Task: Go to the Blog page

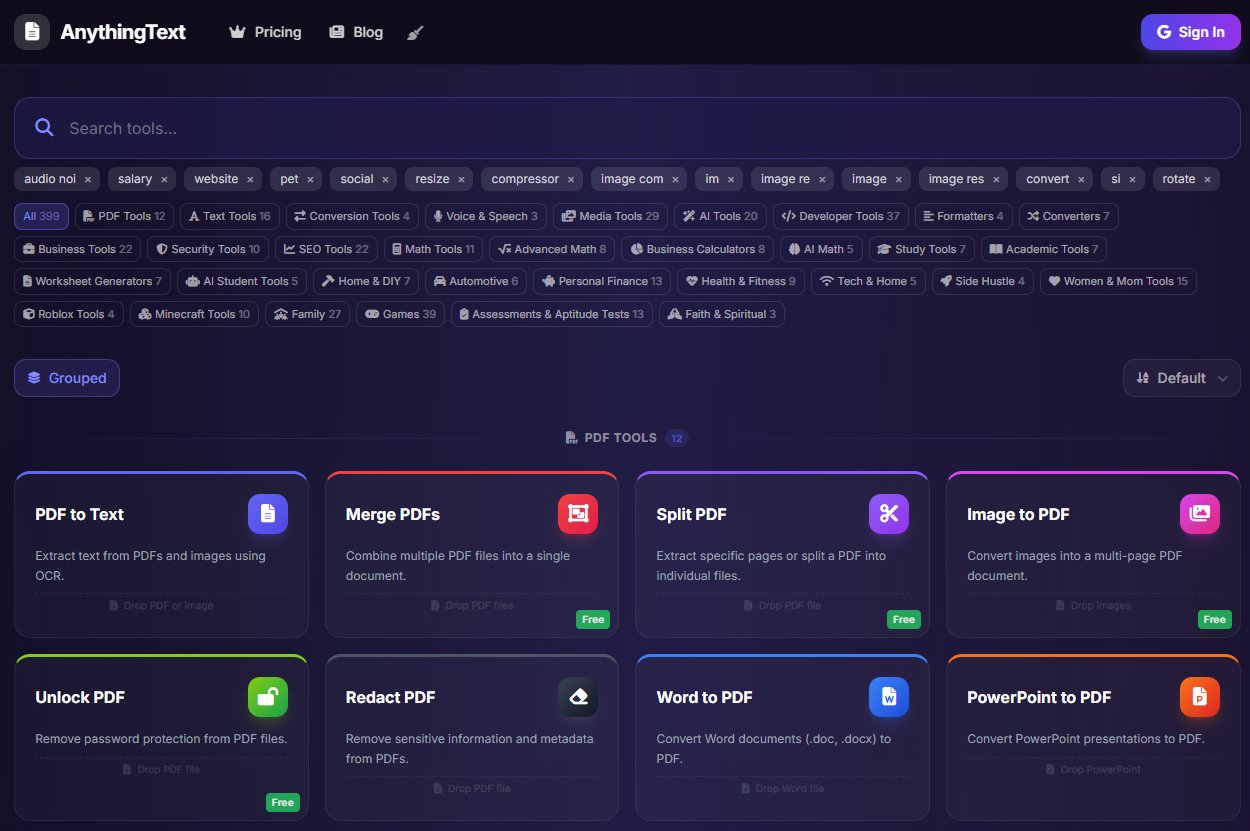Action: 356,32
